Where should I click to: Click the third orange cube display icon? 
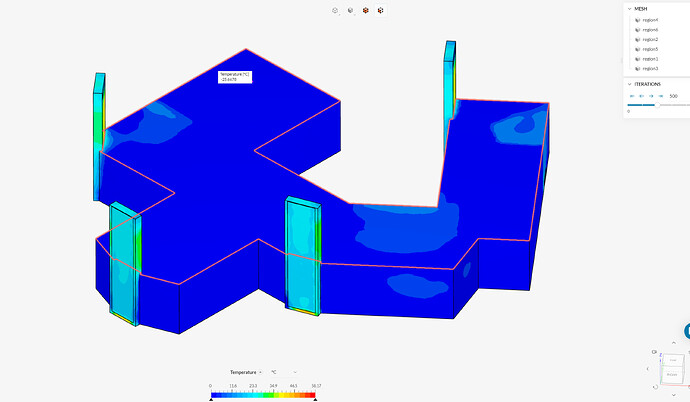[366, 10]
